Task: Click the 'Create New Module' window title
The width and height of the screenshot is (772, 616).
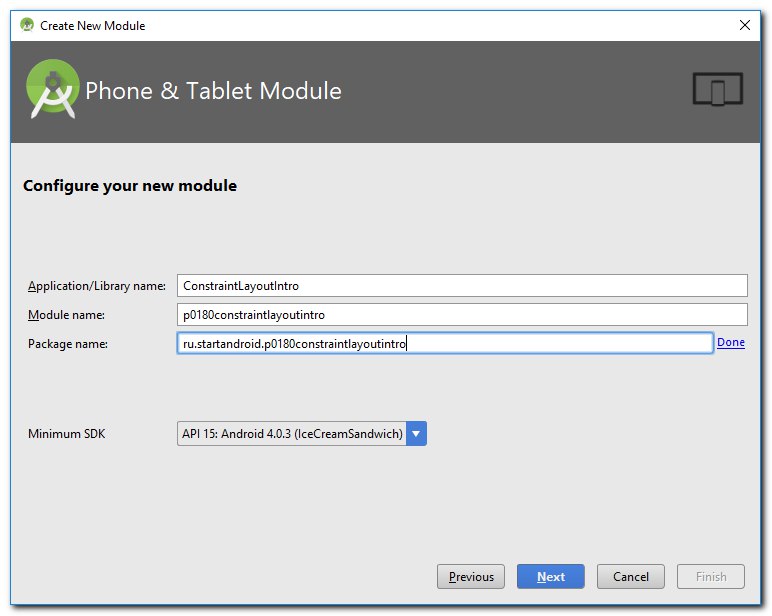Action: (93, 26)
